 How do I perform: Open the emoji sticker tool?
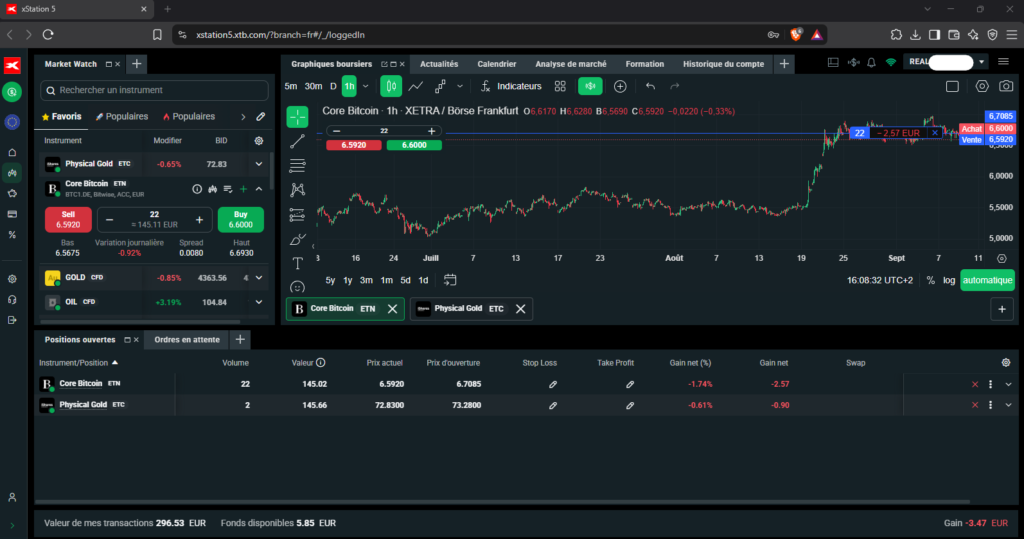[x=297, y=286]
